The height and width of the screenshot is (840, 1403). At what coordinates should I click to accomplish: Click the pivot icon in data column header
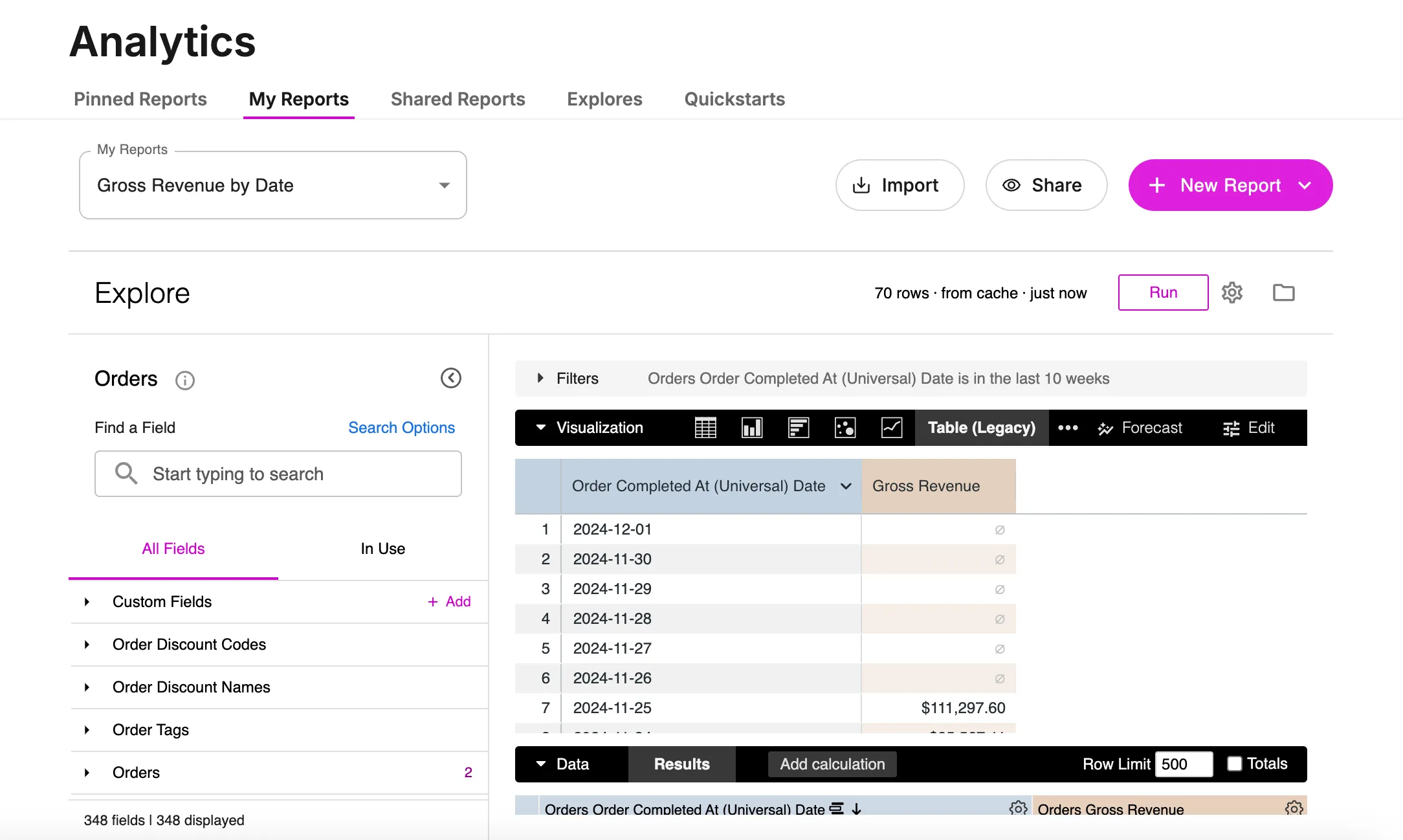click(837, 808)
